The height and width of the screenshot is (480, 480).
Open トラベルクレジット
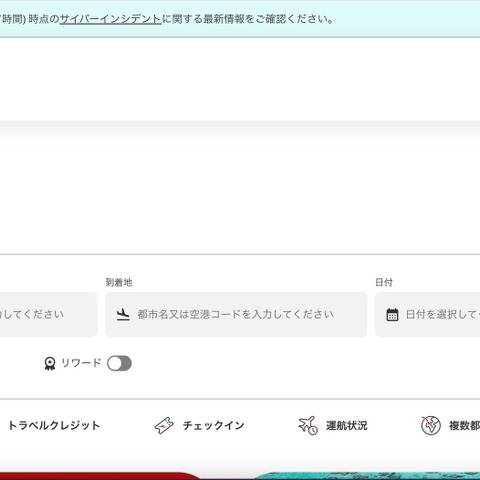tap(54, 425)
